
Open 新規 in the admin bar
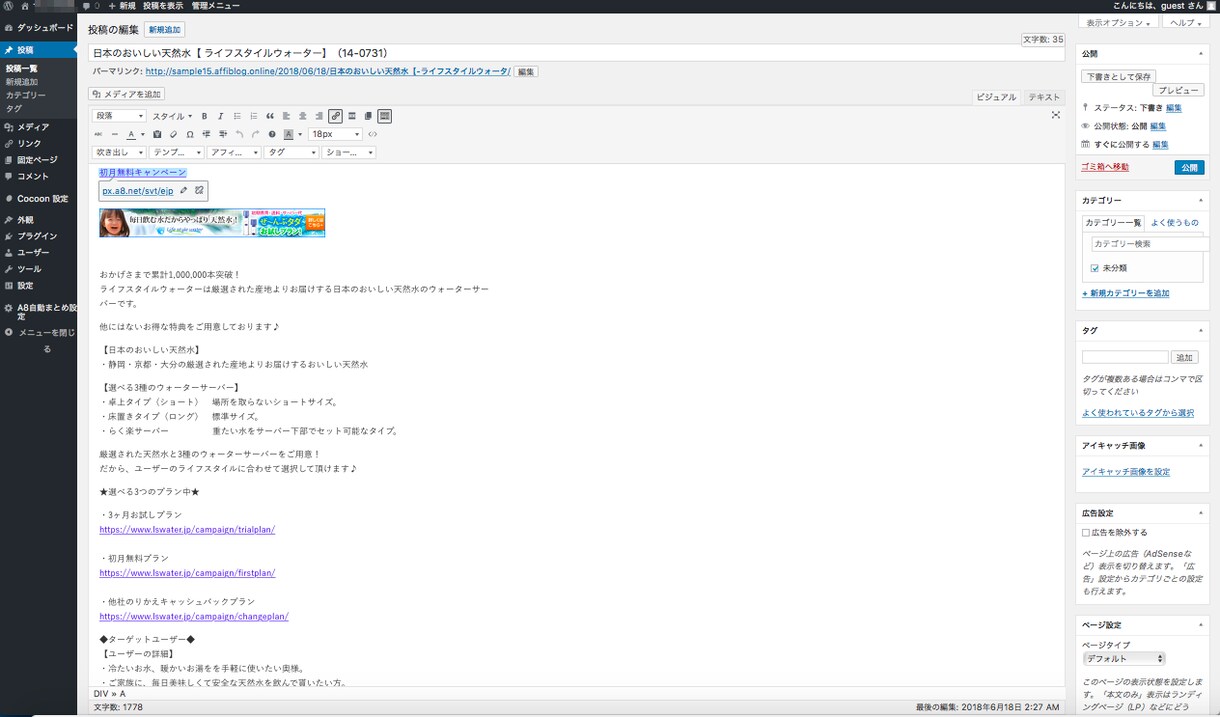point(121,6)
